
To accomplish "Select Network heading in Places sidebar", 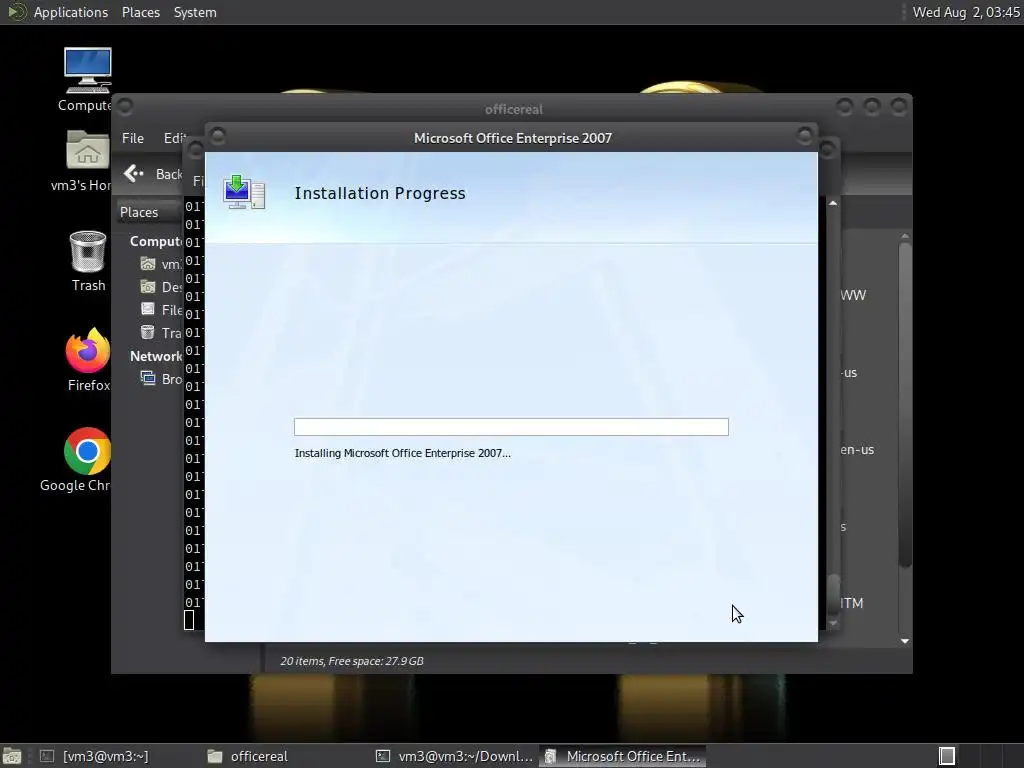I will (x=155, y=356).
